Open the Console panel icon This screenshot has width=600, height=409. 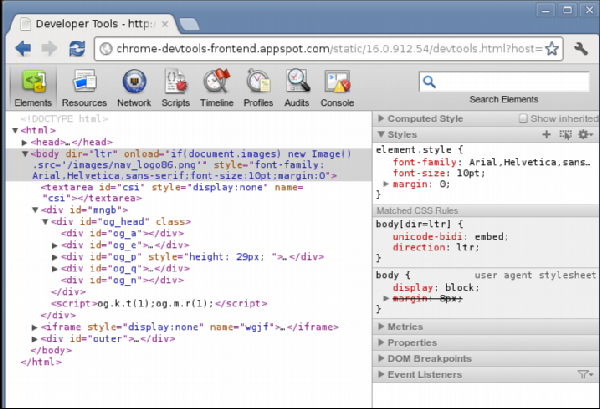[337, 88]
